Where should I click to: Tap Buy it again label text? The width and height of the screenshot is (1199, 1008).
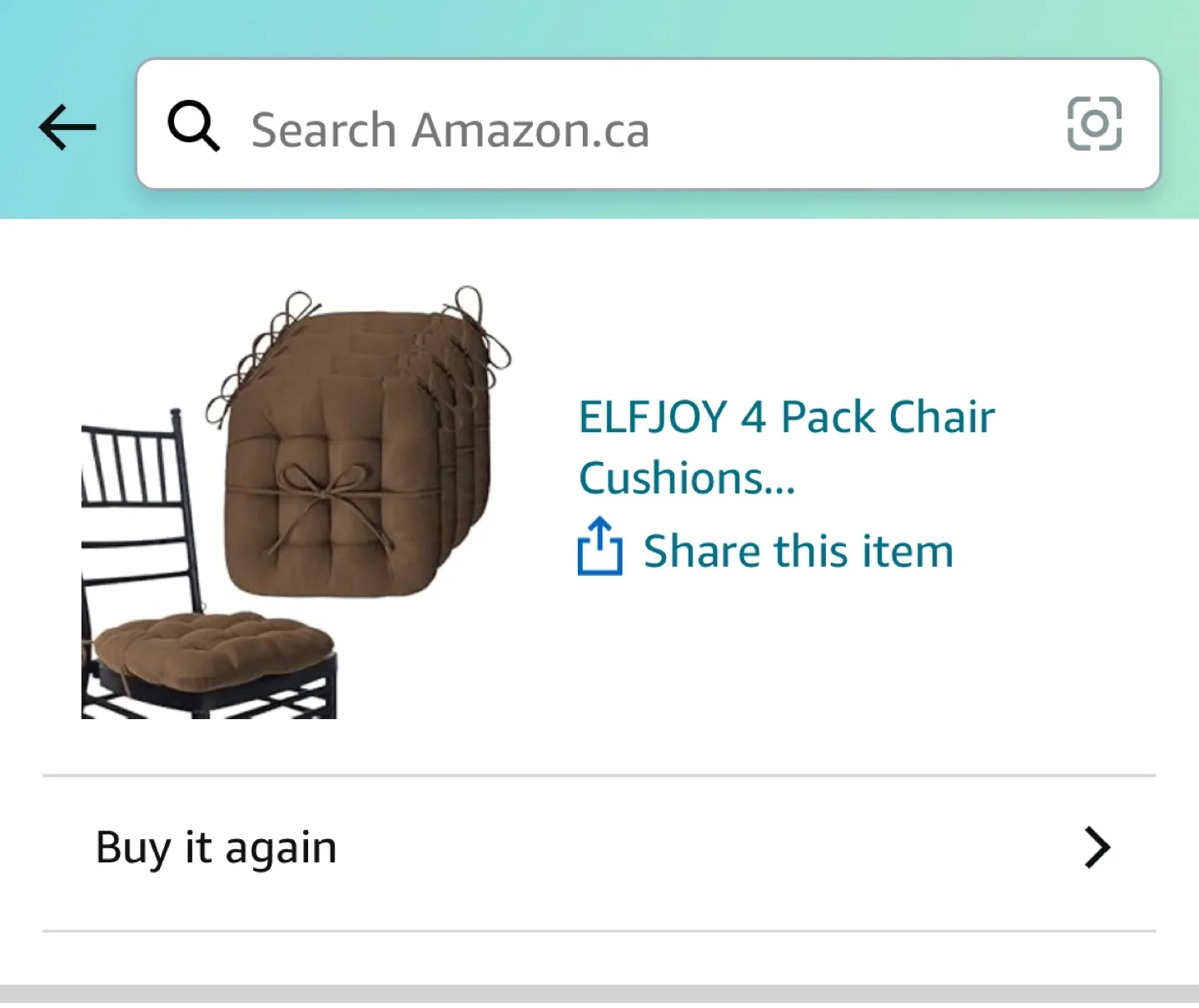point(216,848)
